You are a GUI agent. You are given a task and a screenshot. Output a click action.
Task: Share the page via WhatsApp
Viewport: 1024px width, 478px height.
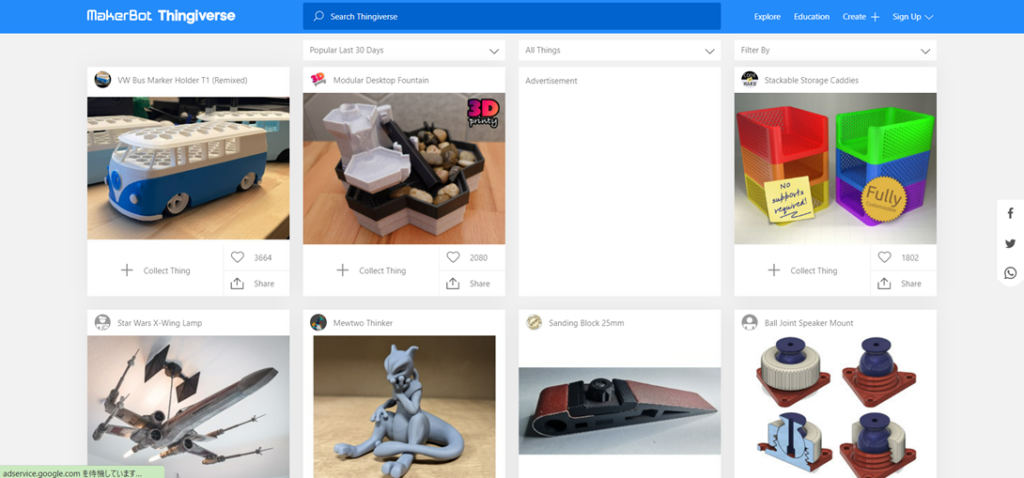(x=1010, y=273)
